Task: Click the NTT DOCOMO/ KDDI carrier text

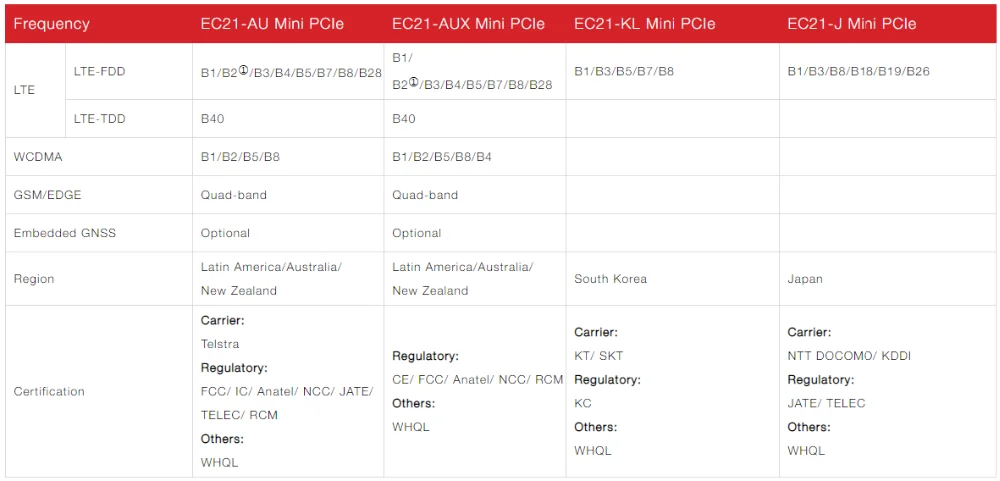Action: [849, 356]
